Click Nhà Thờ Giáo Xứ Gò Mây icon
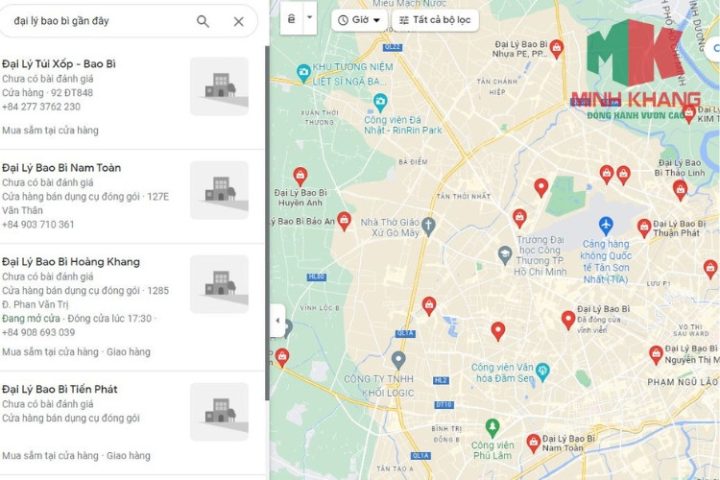The width and height of the screenshot is (720, 480). pyautogui.click(x=428, y=226)
